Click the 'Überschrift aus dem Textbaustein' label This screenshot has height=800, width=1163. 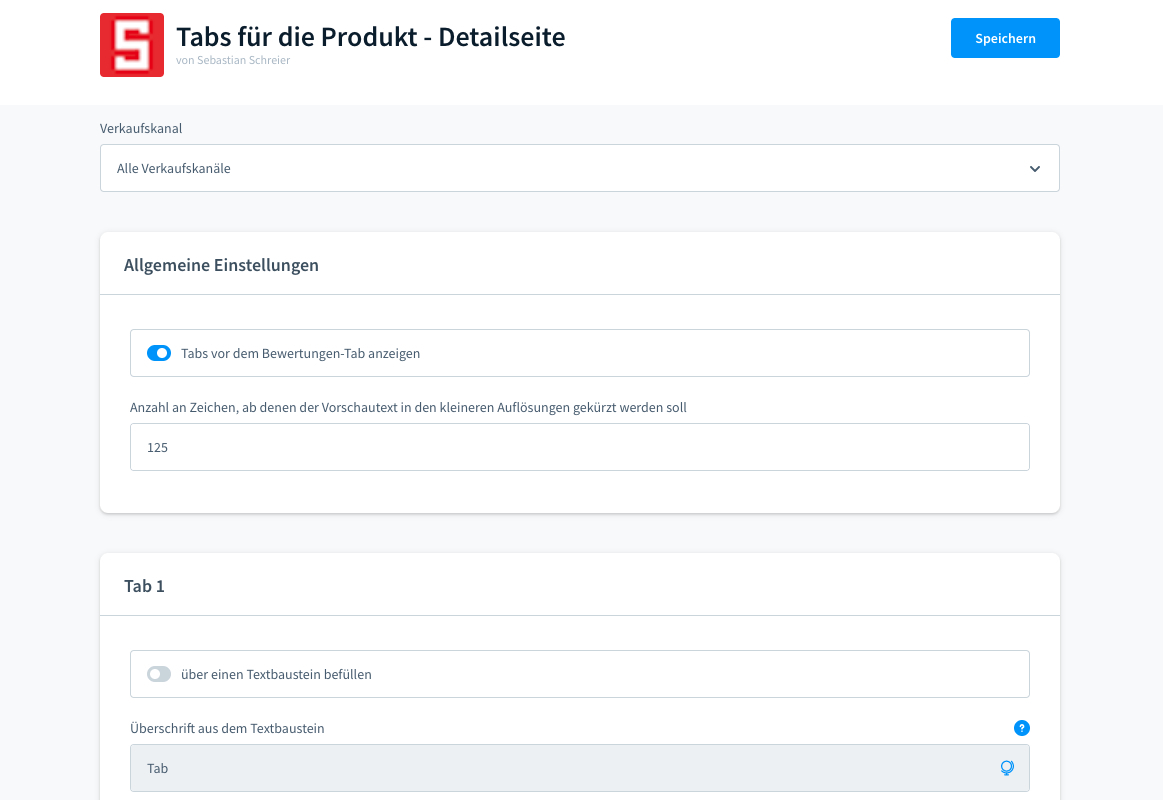point(227,728)
